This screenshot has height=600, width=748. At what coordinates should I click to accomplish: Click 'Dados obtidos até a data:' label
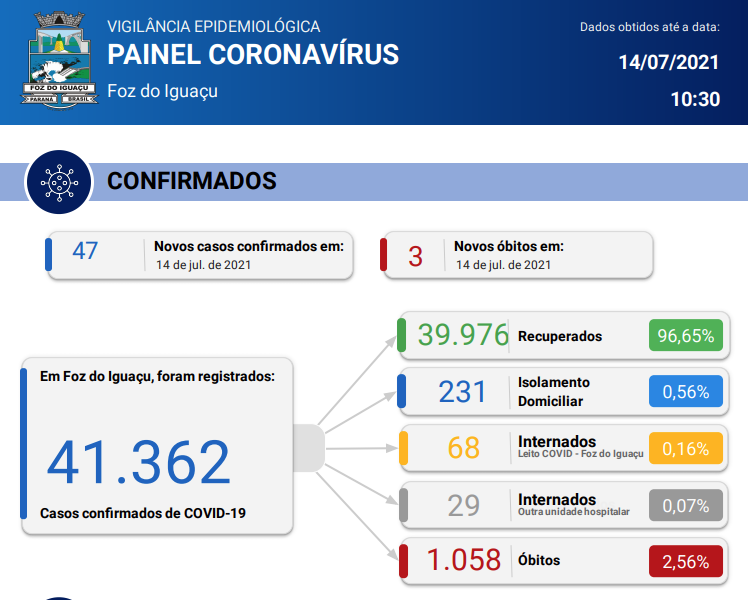650,27
